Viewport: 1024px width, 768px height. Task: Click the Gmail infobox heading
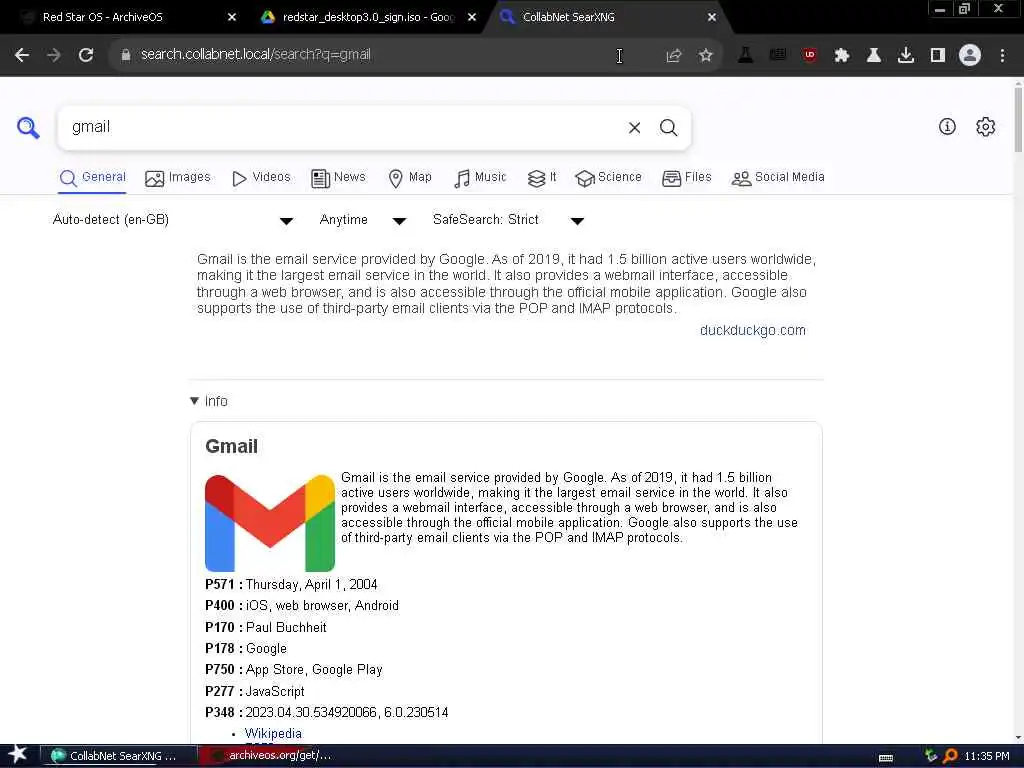(231, 447)
